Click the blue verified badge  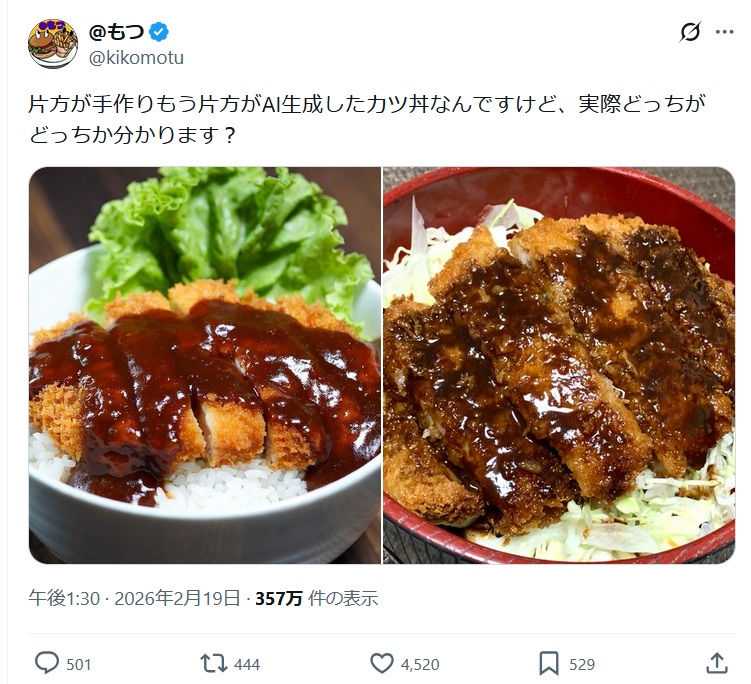(x=159, y=32)
